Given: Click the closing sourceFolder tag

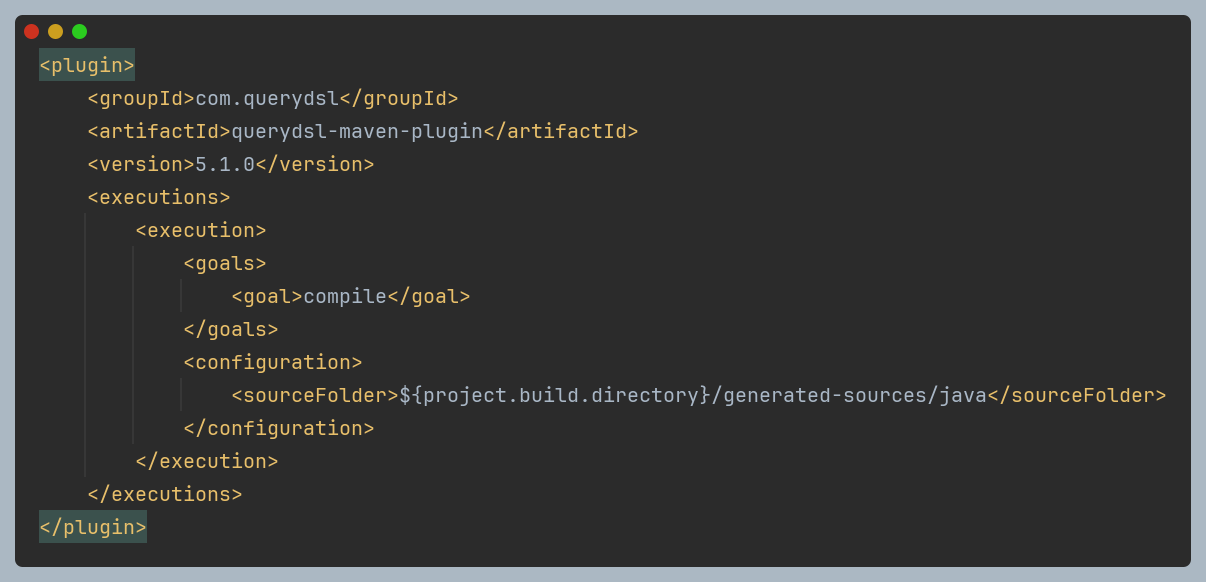Looking at the screenshot, I should pos(1077,395).
